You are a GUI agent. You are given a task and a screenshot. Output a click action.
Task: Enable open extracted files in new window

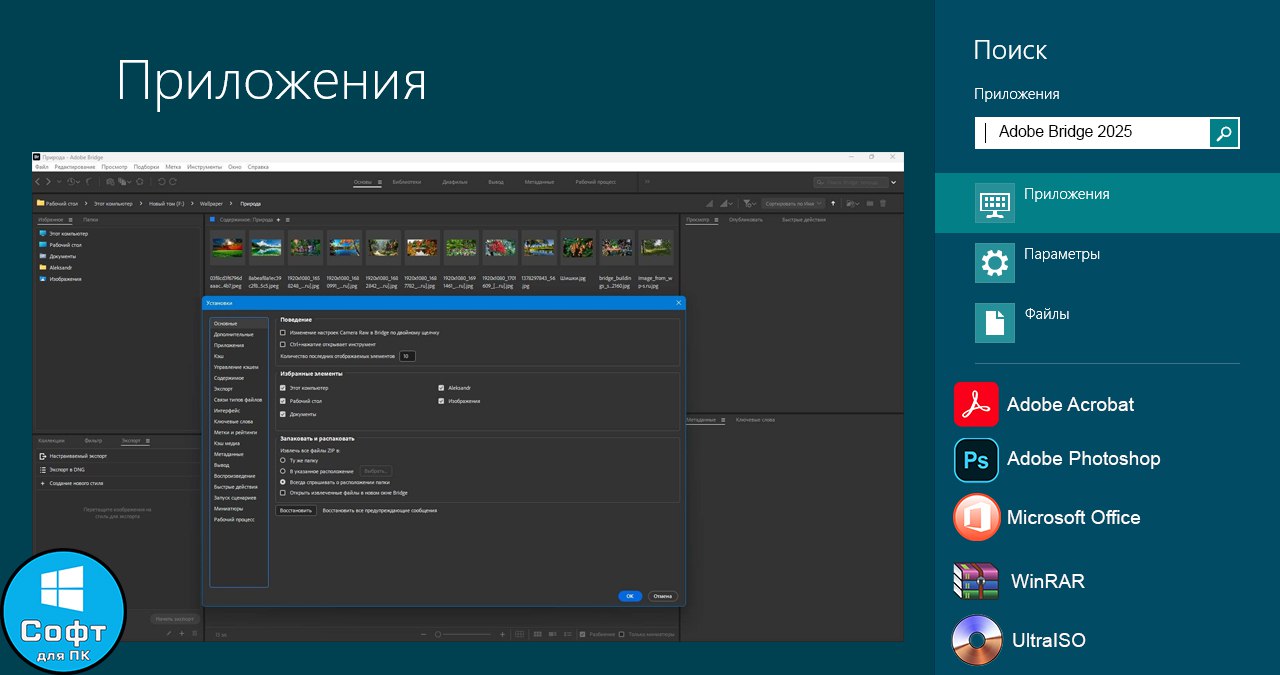pyautogui.click(x=283, y=492)
